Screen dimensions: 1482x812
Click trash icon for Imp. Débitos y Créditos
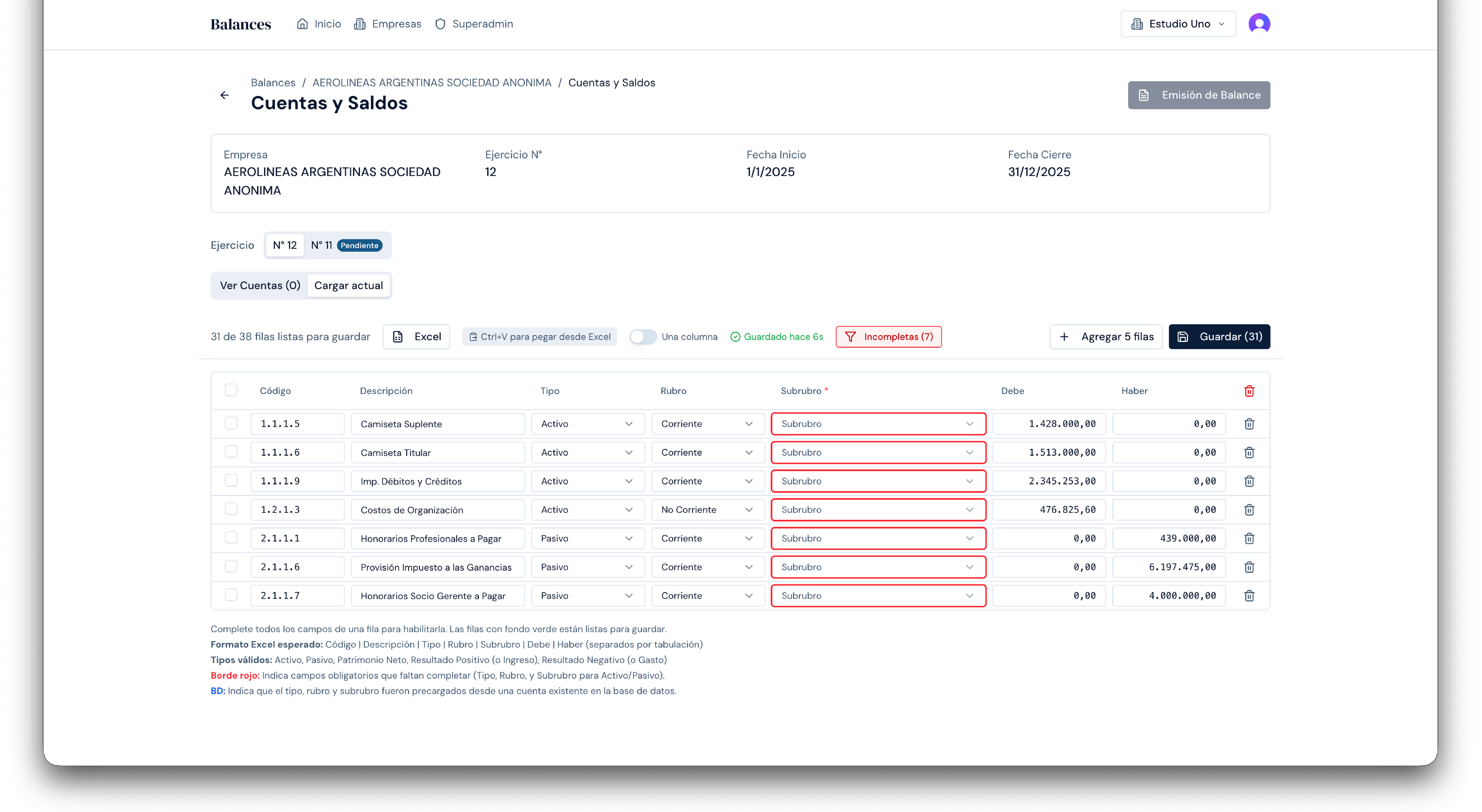point(1249,481)
